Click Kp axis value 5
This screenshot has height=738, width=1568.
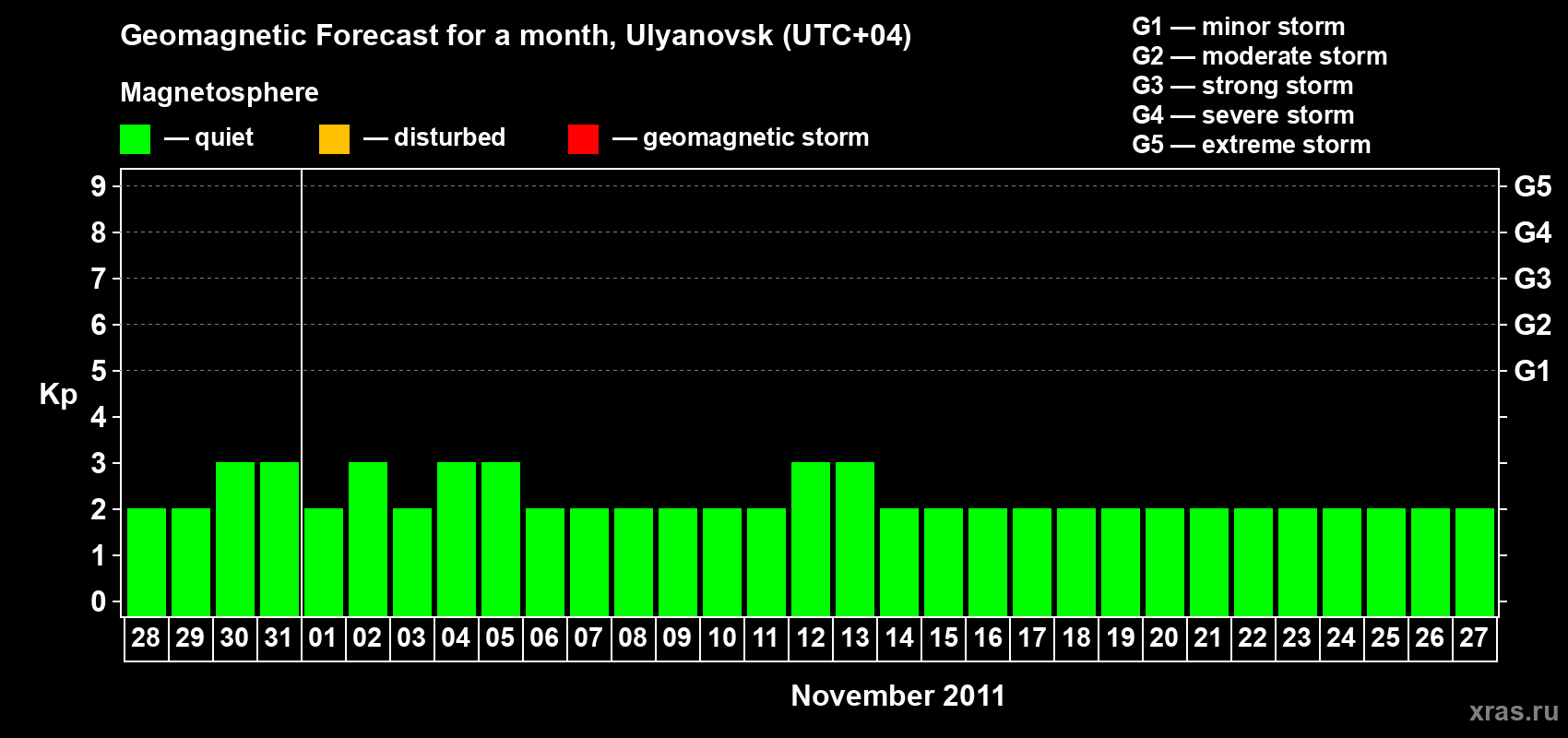click(99, 371)
